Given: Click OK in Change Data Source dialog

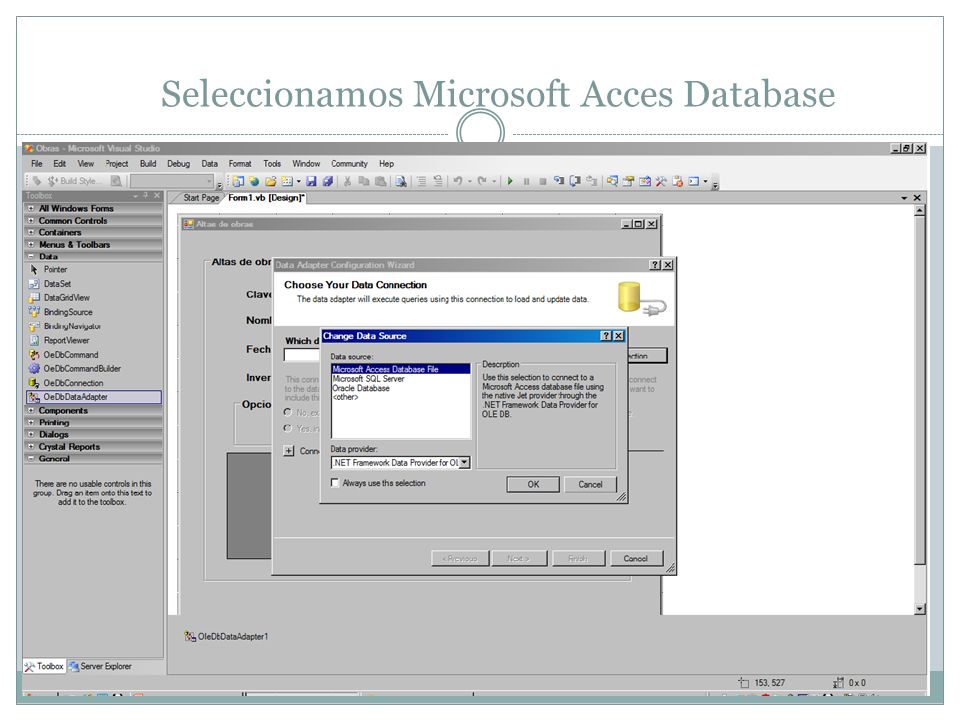Looking at the screenshot, I should (533, 484).
